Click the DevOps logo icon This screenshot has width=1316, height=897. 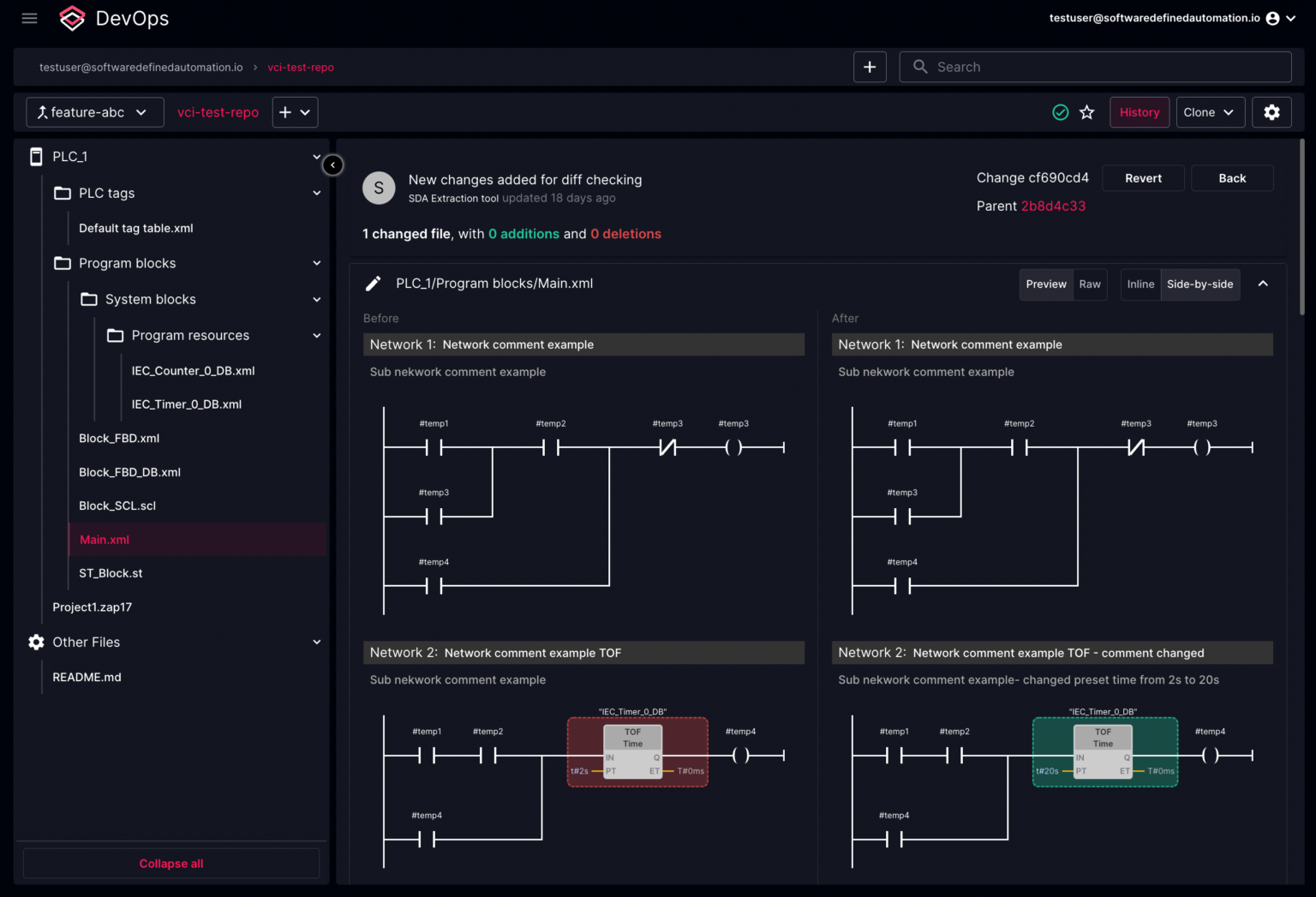click(x=73, y=18)
